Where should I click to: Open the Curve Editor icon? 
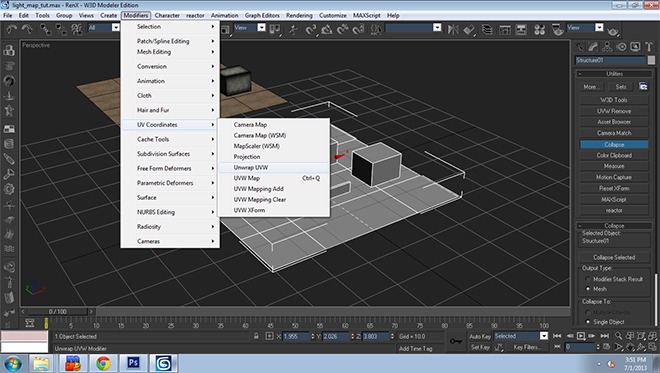[505, 29]
